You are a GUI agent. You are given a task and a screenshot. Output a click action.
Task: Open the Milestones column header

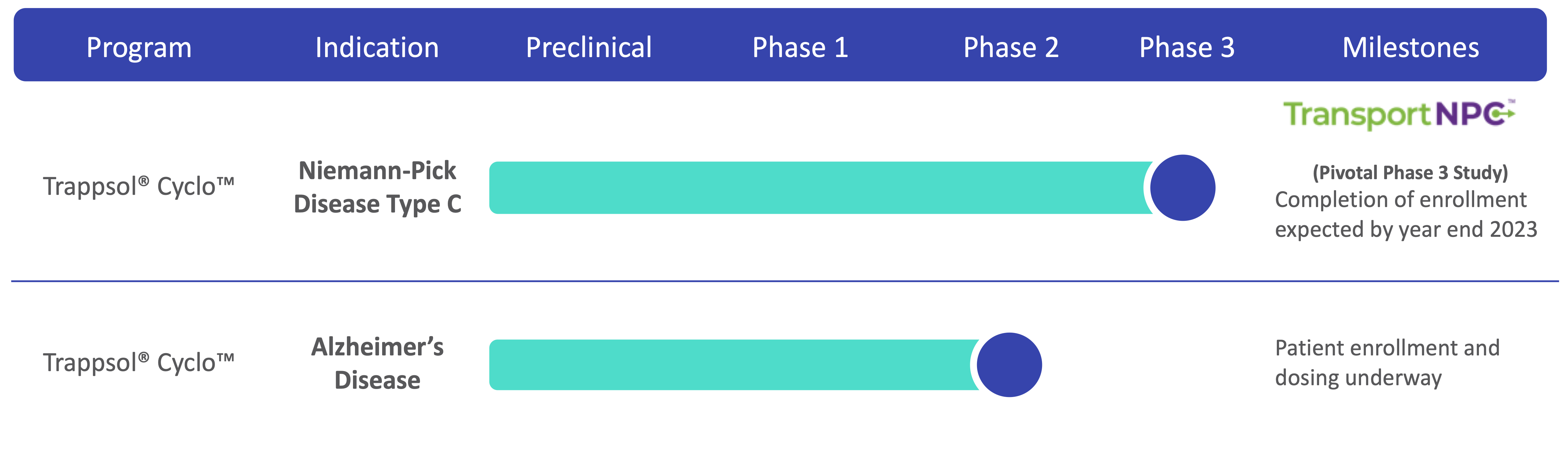click(x=1410, y=47)
